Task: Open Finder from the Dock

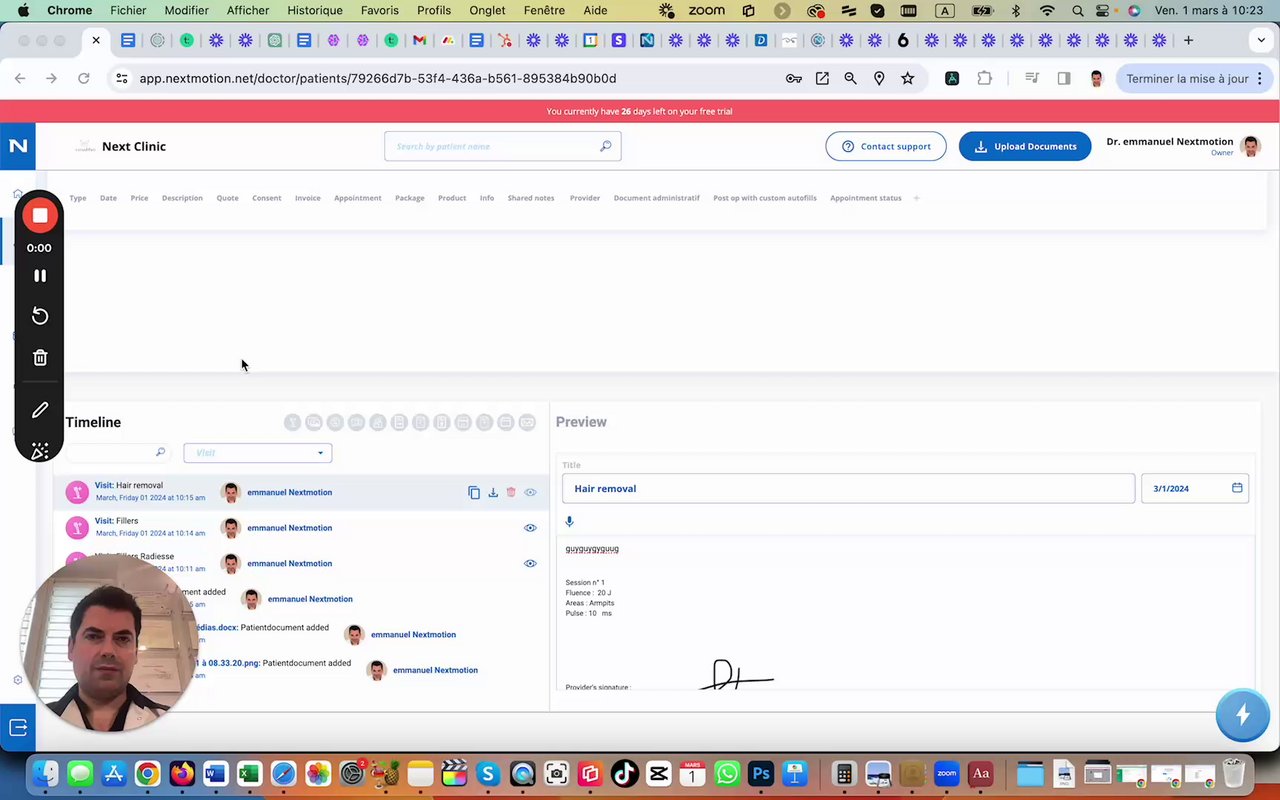Action: point(46,773)
